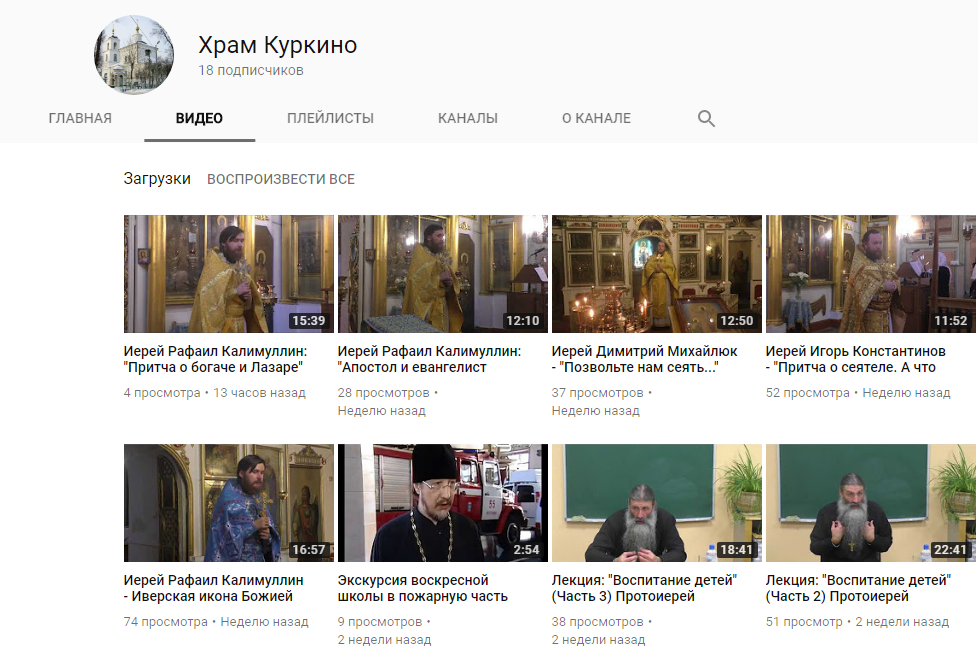Play the 16:57 video thumbnail
978x666 pixels.
click(228, 502)
